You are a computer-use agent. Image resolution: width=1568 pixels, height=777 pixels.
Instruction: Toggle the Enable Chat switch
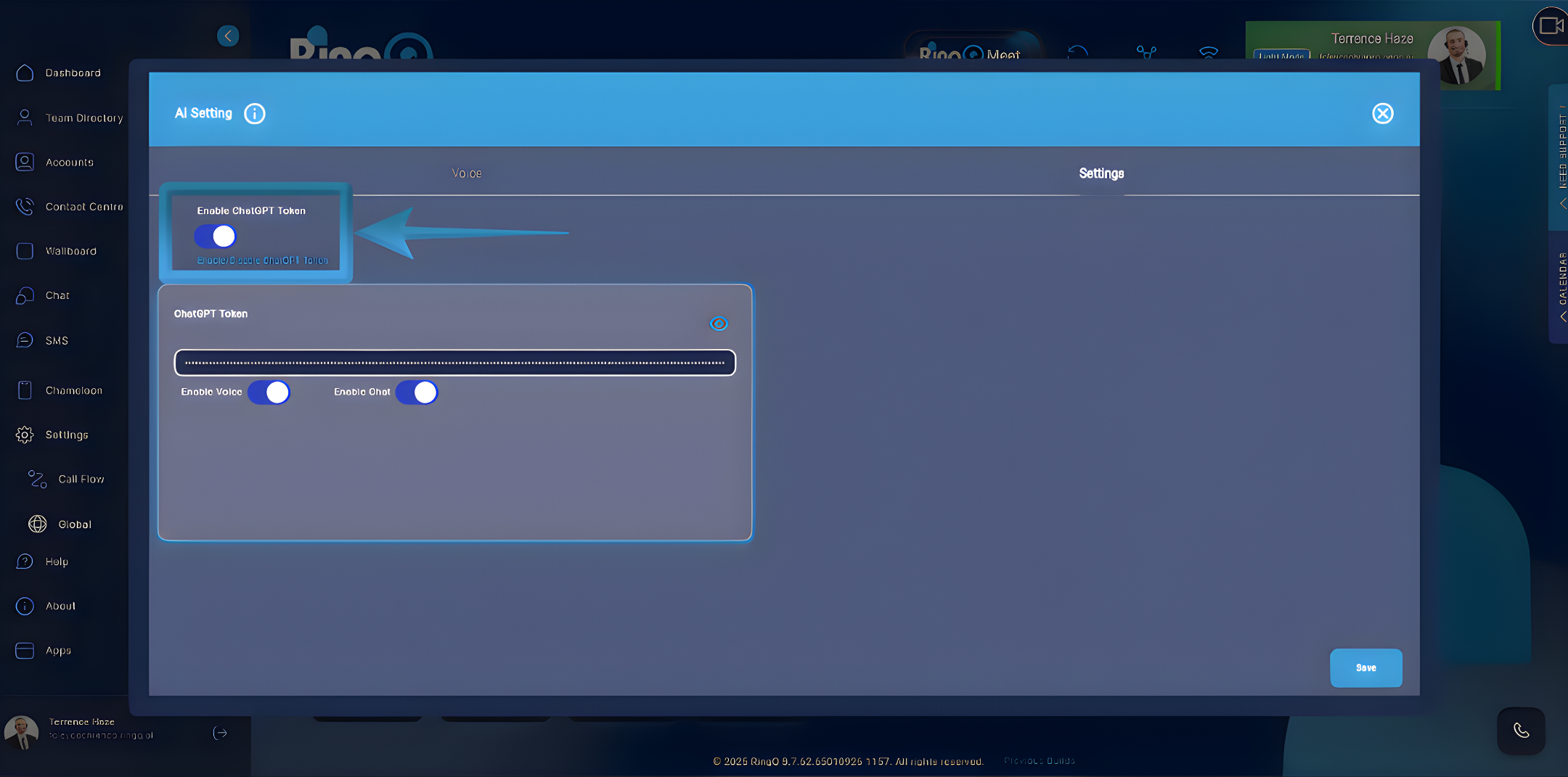(416, 392)
